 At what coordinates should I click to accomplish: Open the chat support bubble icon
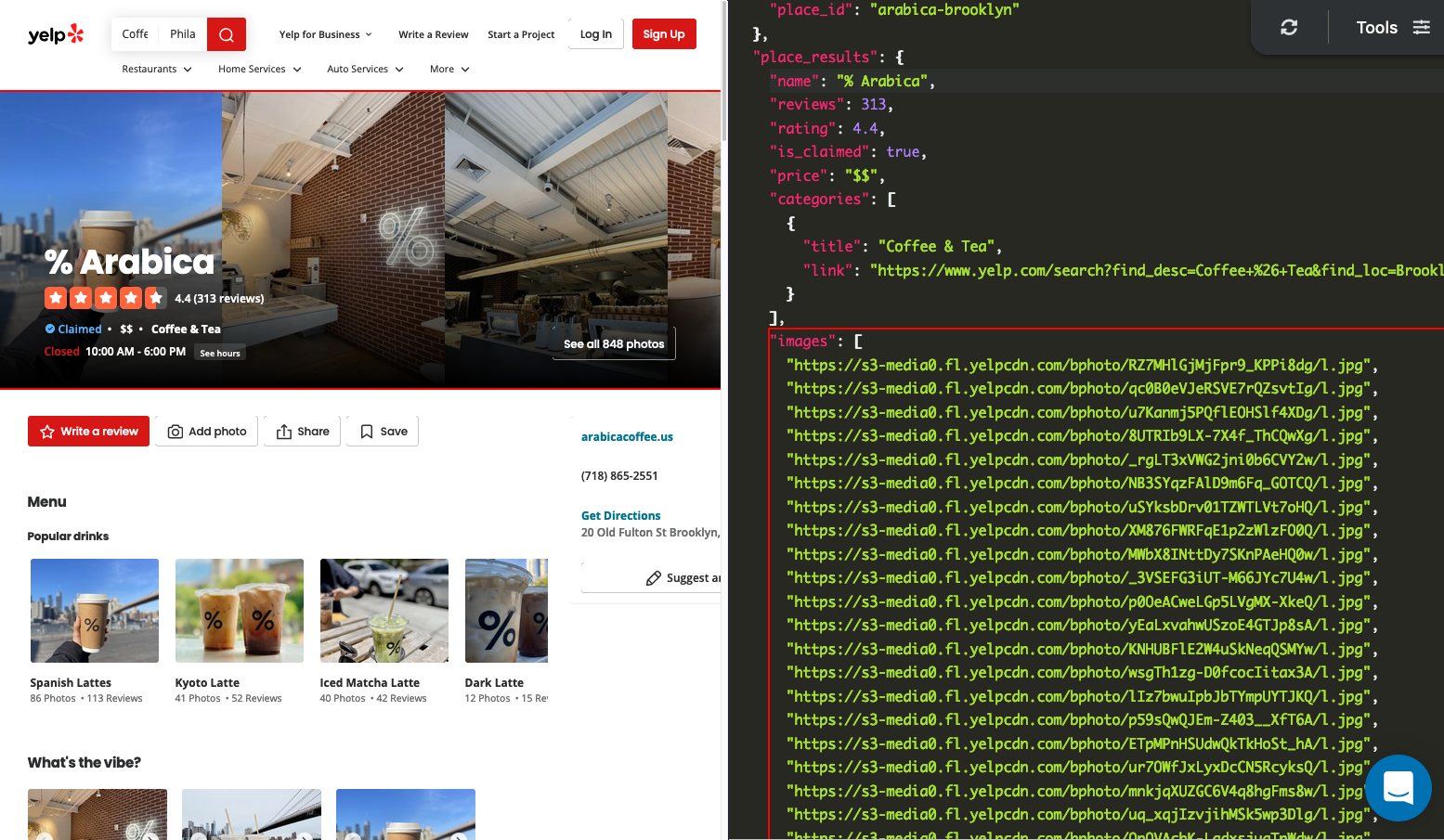(1398, 788)
